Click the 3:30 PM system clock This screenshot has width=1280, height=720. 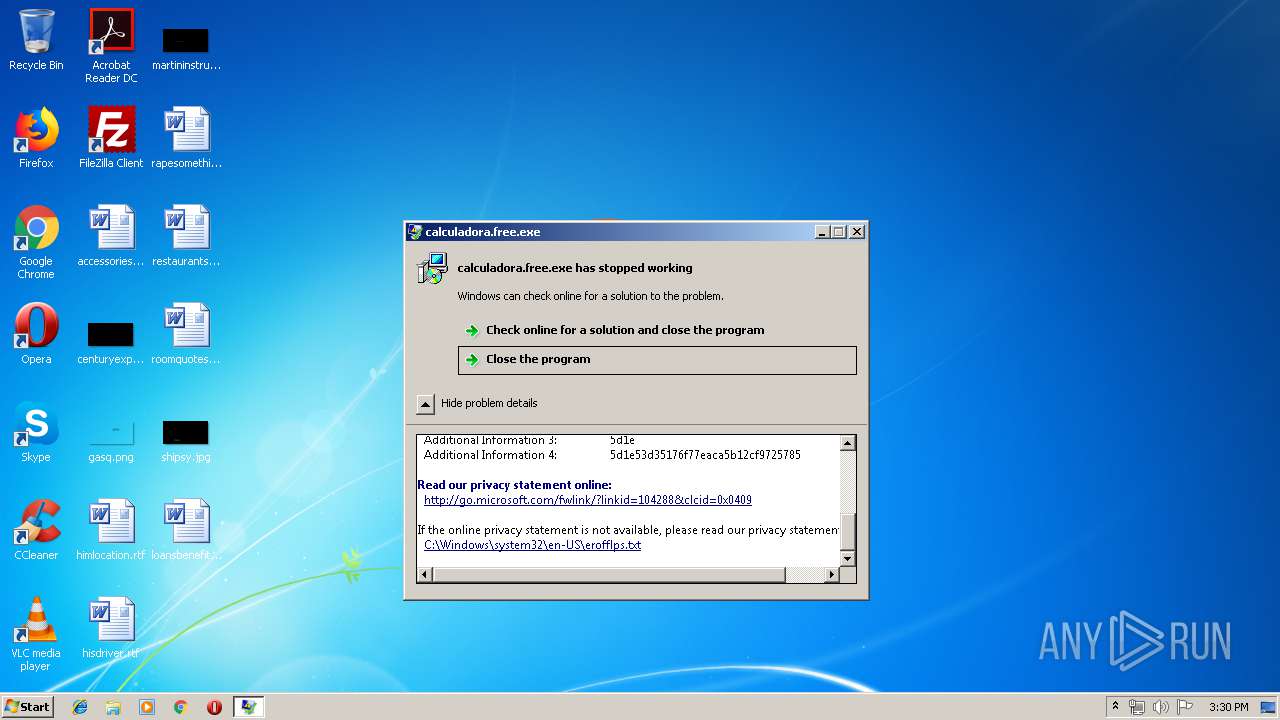click(x=1228, y=707)
